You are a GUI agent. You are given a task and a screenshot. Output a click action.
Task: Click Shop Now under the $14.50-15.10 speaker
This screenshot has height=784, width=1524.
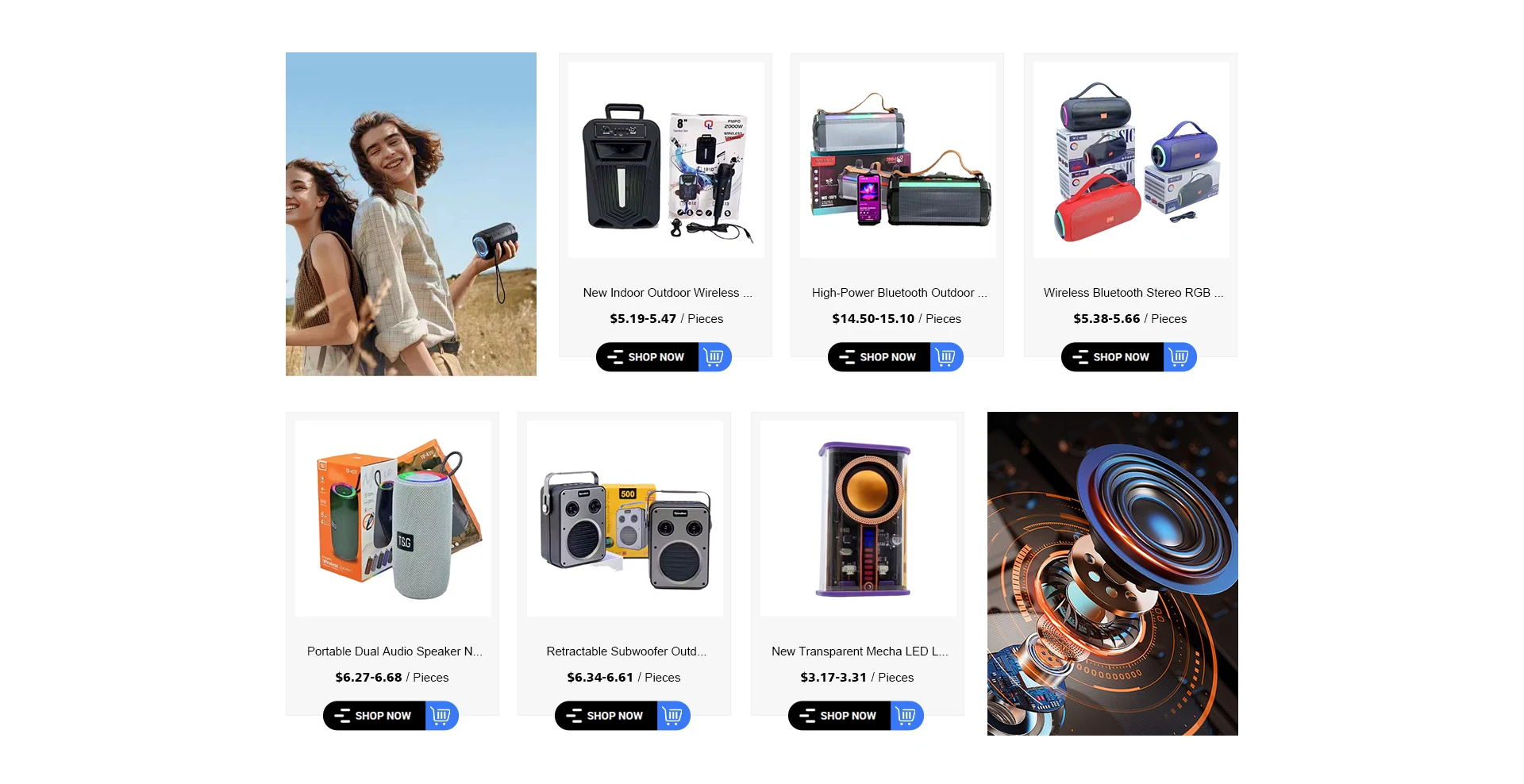[x=879, y=357]
